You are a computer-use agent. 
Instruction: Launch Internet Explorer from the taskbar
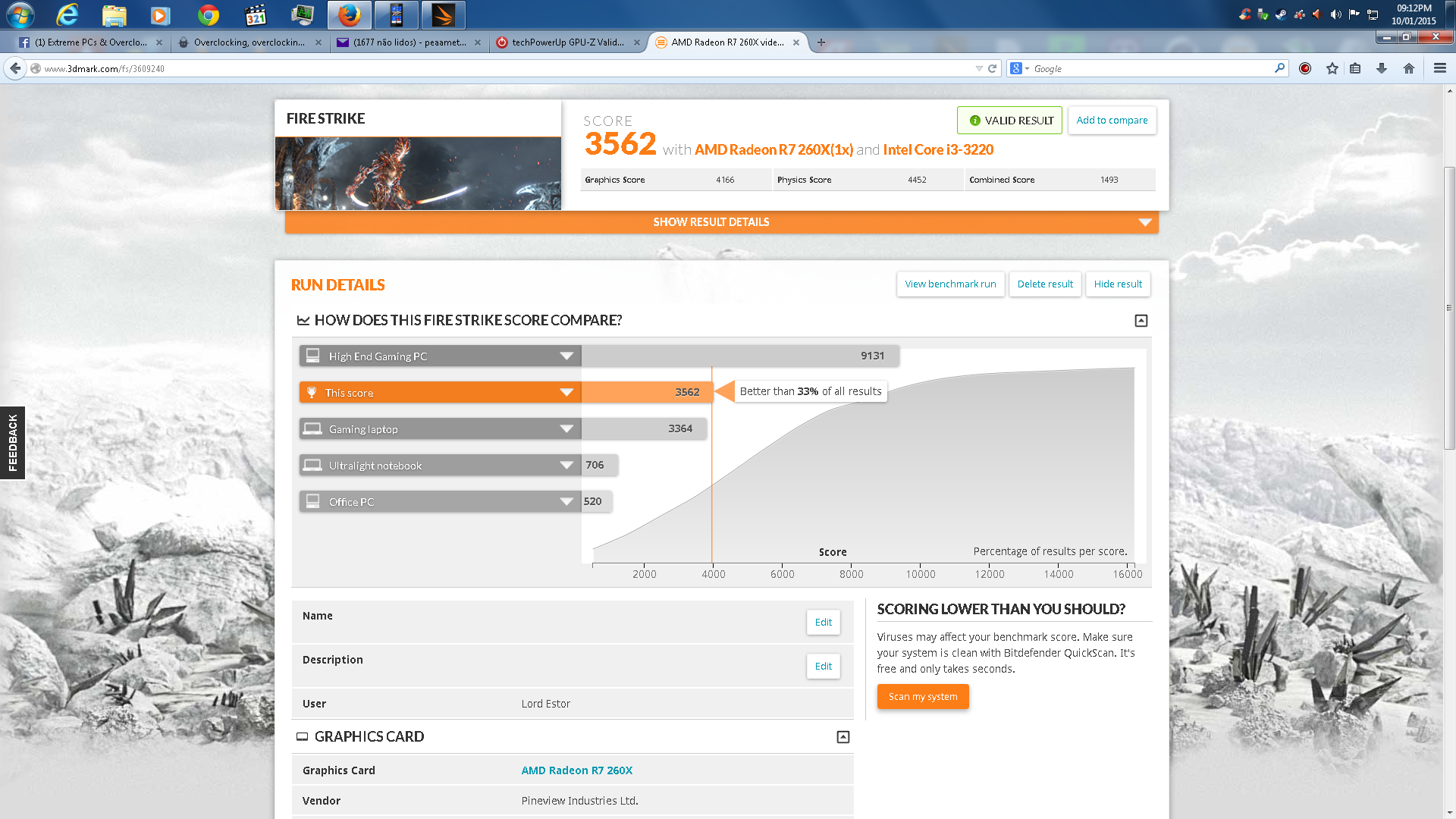[x=67, y=14]
